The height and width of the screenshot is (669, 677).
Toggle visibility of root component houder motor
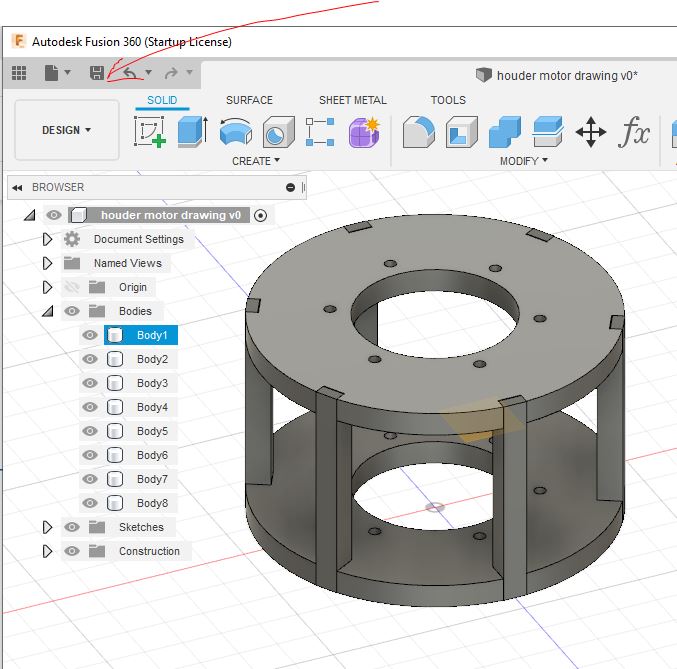[54, 215]
